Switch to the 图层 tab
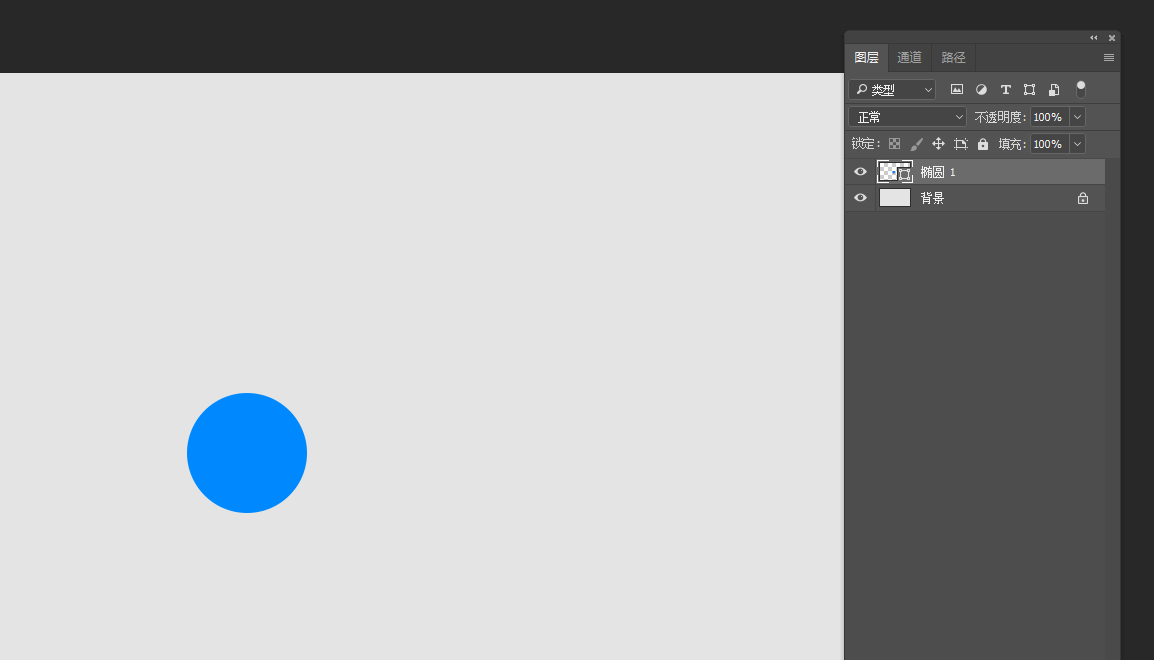Image resolution: width=1154 pixels, height=660 pixels. tap(866, 57)
